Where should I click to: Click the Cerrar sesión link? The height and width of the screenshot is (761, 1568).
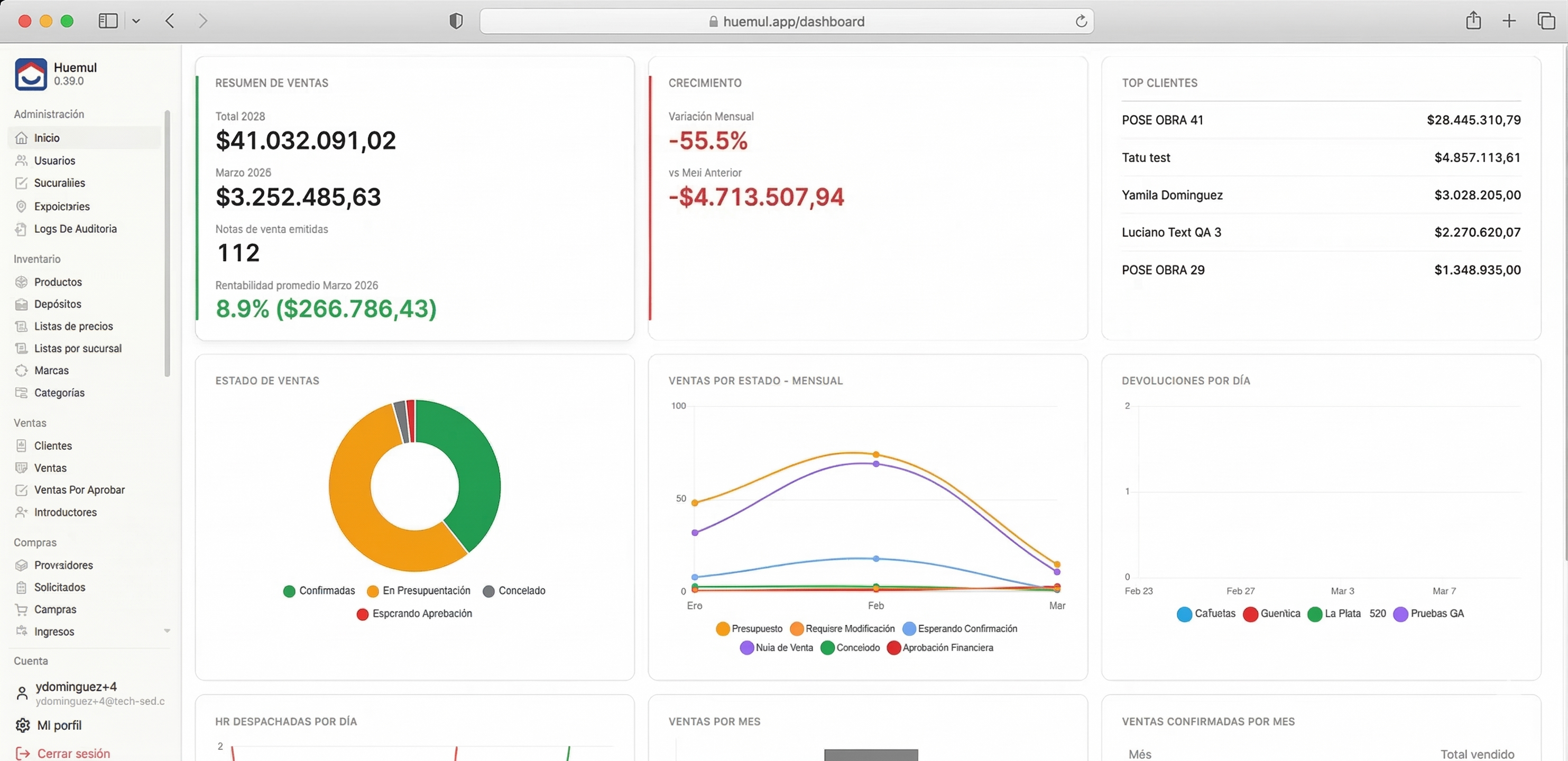coord(73,754)
